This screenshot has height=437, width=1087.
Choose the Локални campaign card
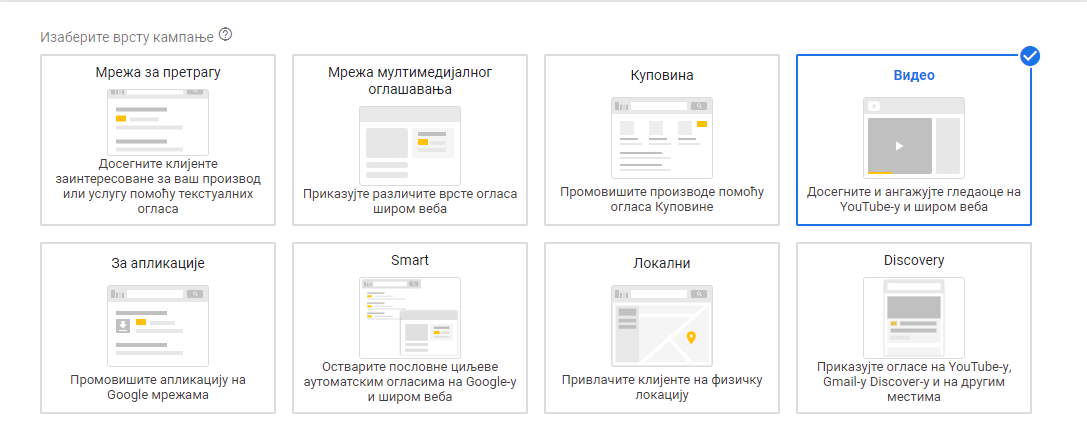pos(661,328)
